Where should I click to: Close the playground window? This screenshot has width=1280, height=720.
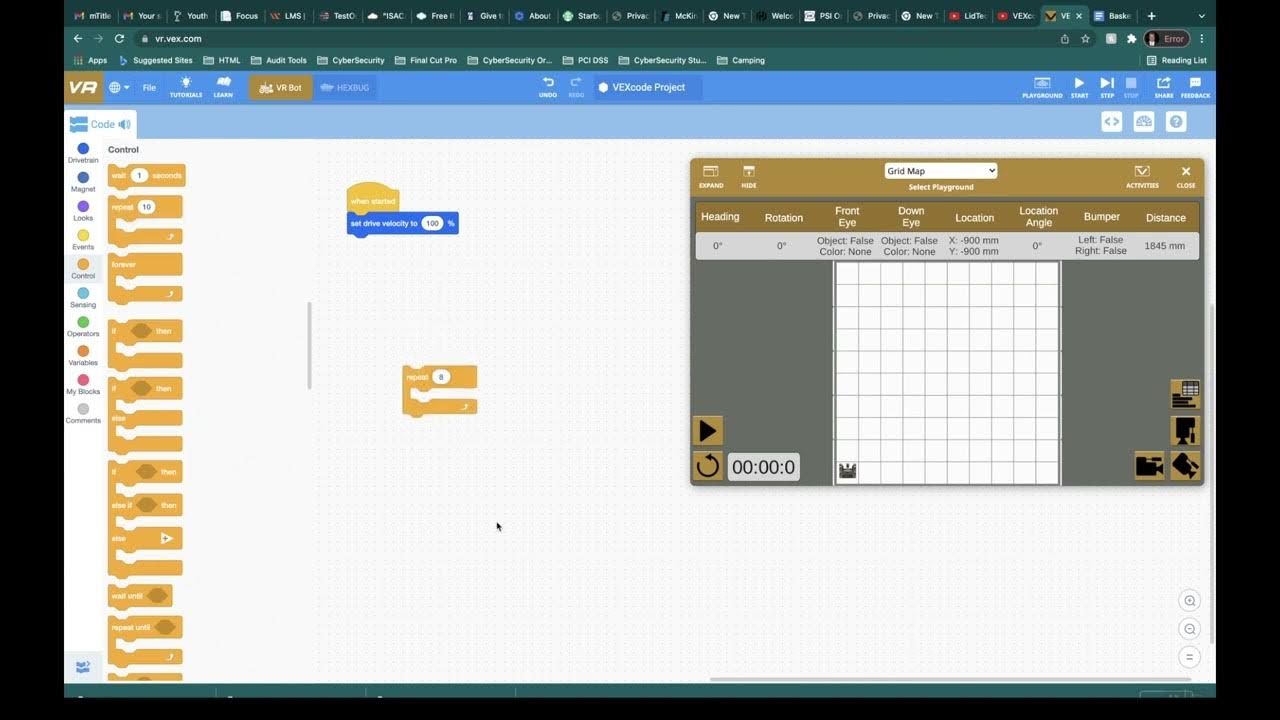pyautogui.click(x=1186, y=176)
